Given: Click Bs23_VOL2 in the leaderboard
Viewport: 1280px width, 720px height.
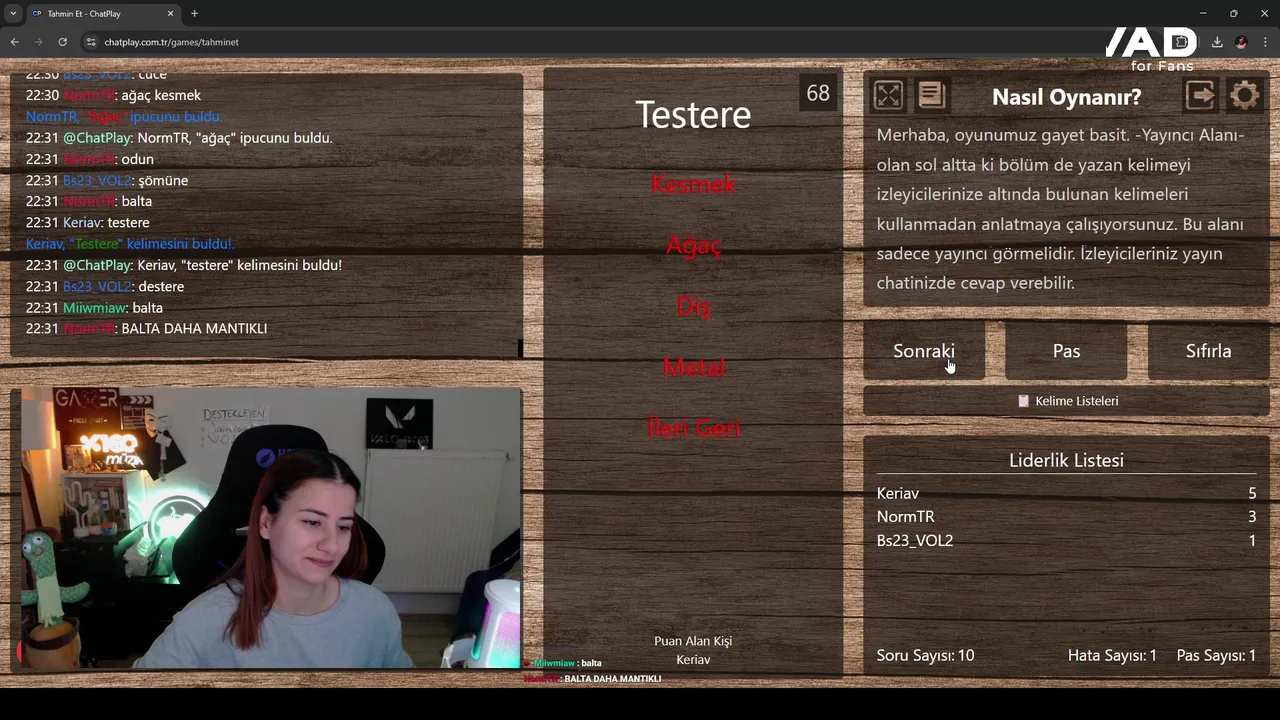Looking at the screenshot, I should click(914, 540).
